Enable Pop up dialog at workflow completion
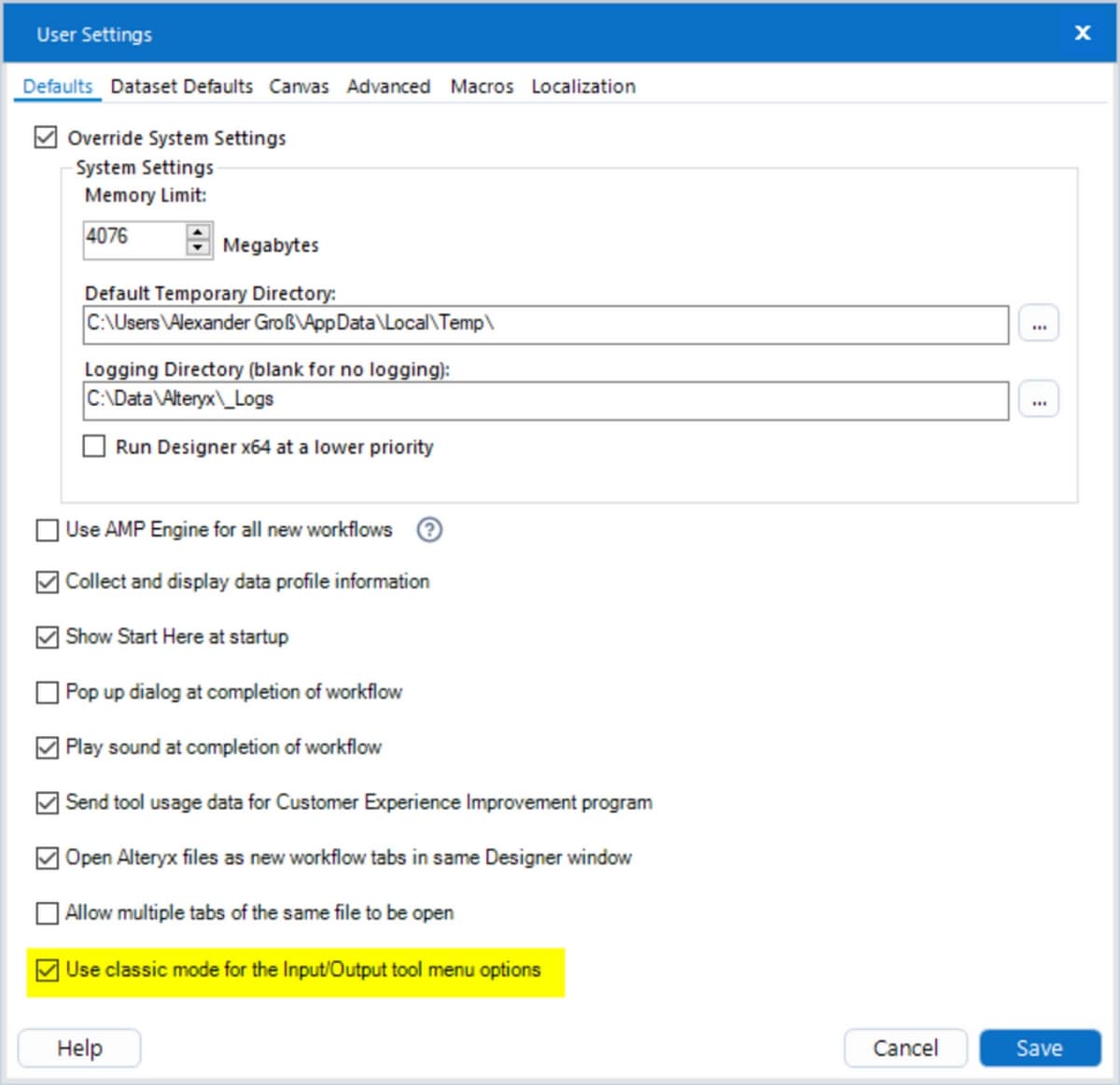The image size is (1120, 1085). click(47, 692)
